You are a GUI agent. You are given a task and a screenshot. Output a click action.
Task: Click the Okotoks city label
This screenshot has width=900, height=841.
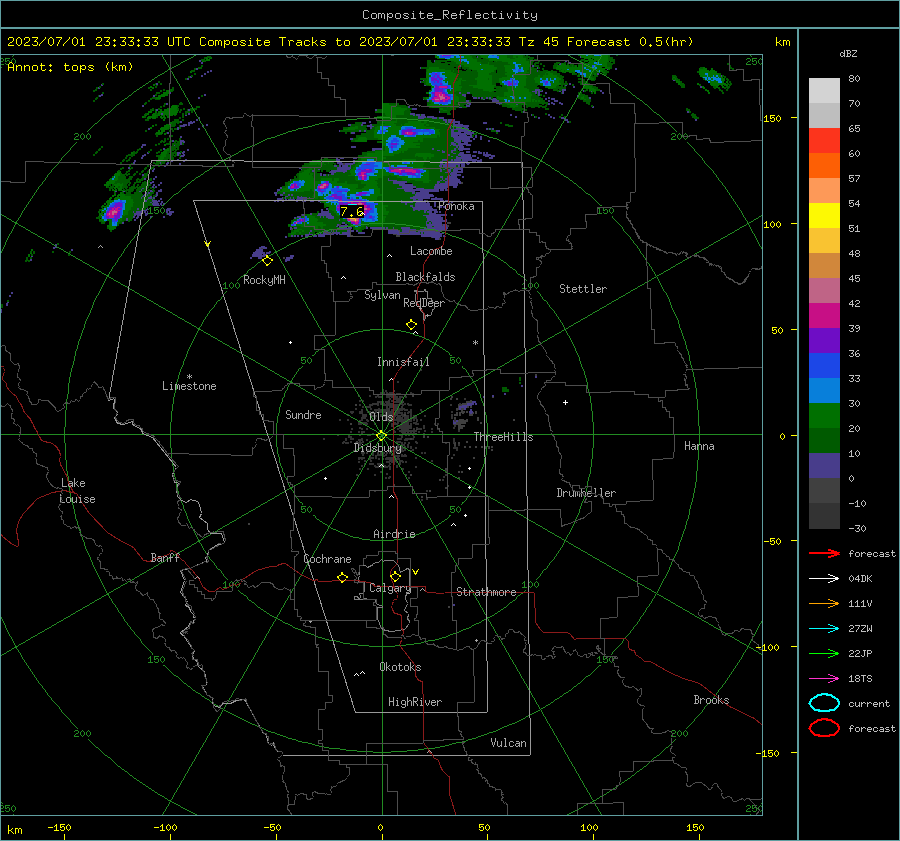(x=400, y=667)
